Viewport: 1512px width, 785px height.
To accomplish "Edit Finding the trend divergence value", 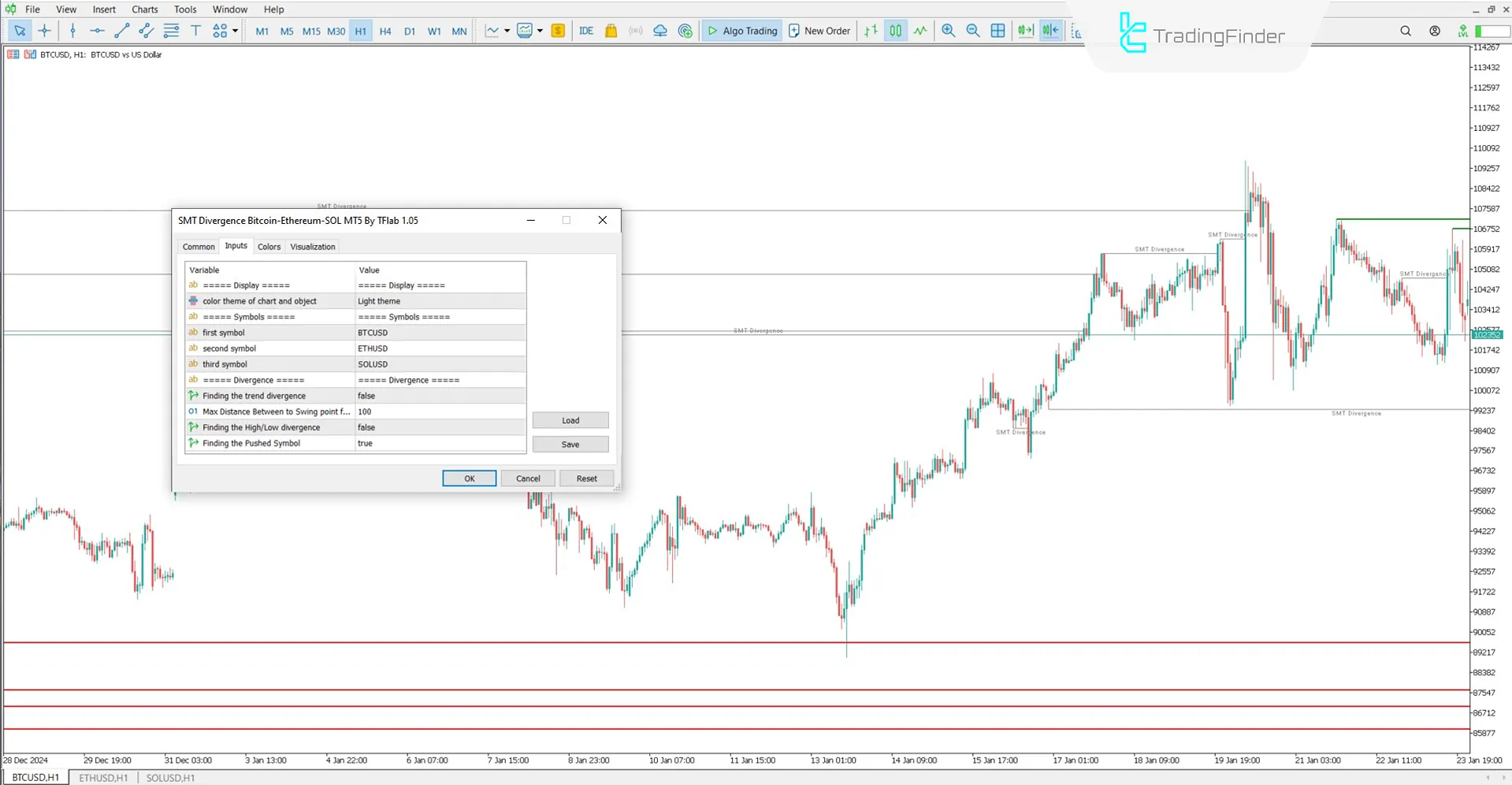I will coord(440,396).
